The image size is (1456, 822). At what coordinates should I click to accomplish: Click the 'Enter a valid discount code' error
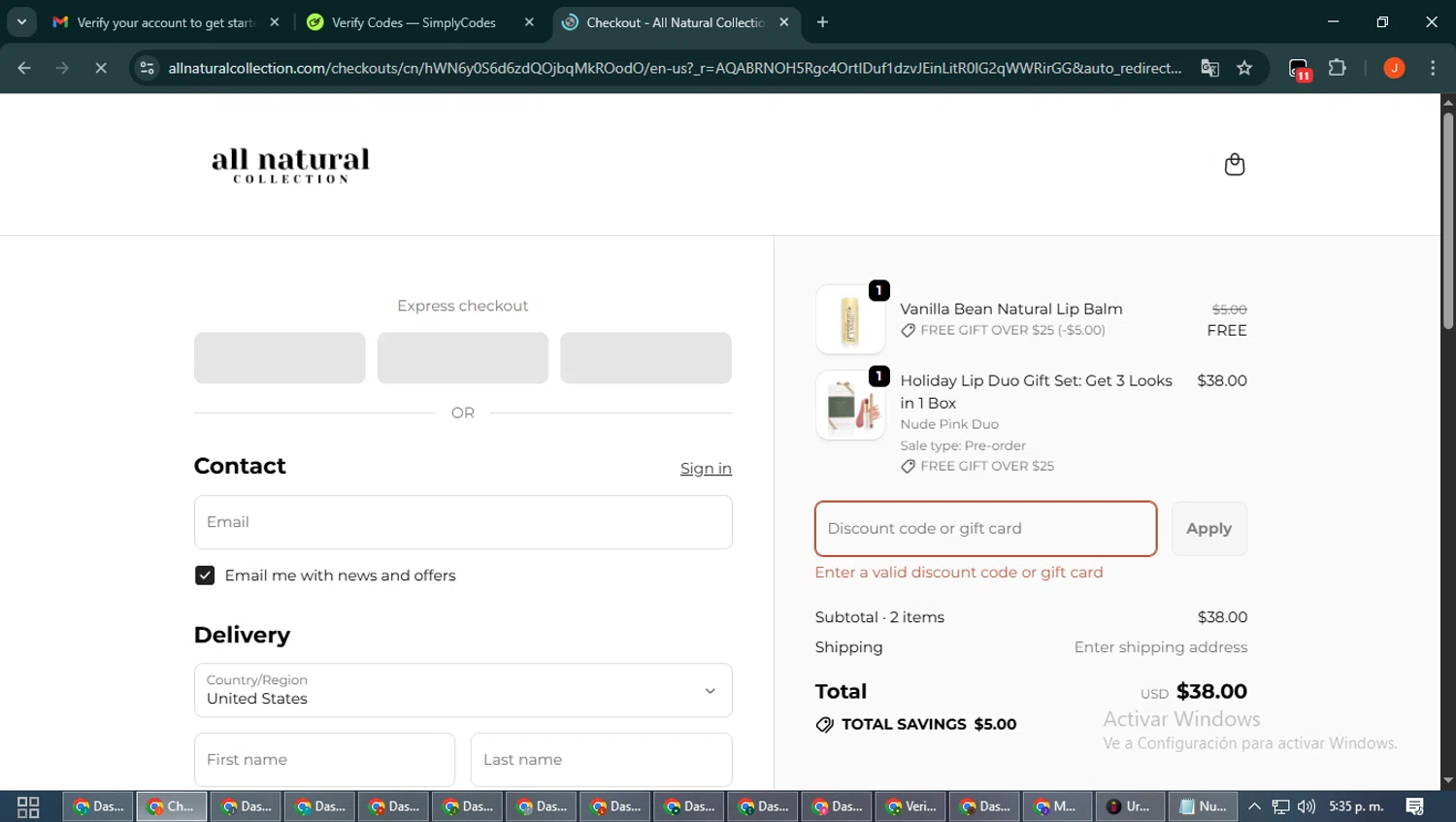point(958,573)
